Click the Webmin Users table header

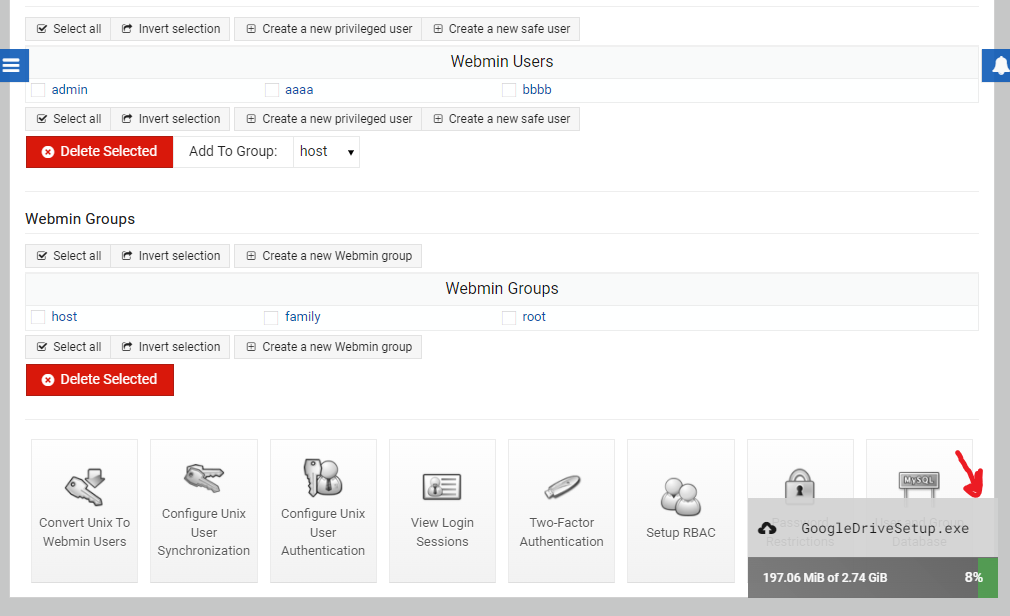pyautogui.click(x=502, y=62)
